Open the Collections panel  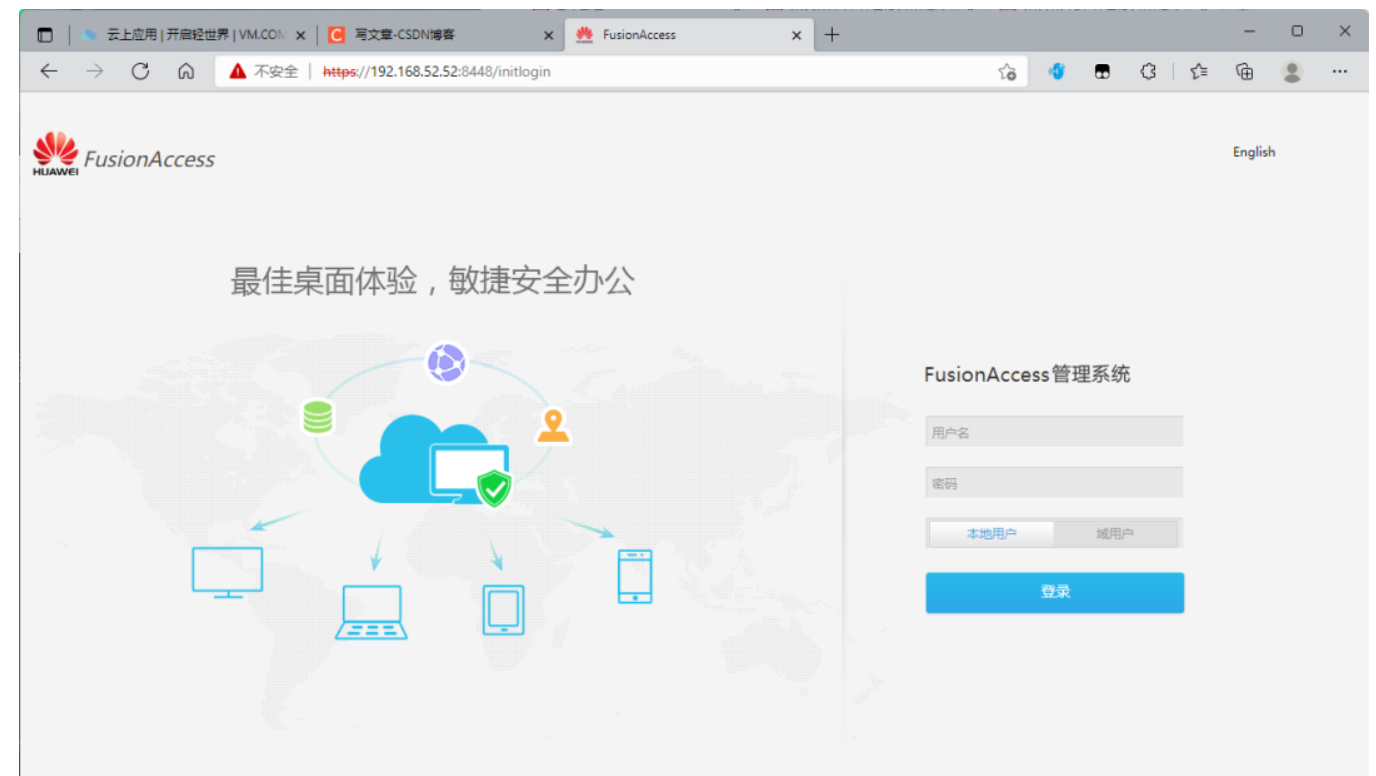click(x=1244, y=71)
